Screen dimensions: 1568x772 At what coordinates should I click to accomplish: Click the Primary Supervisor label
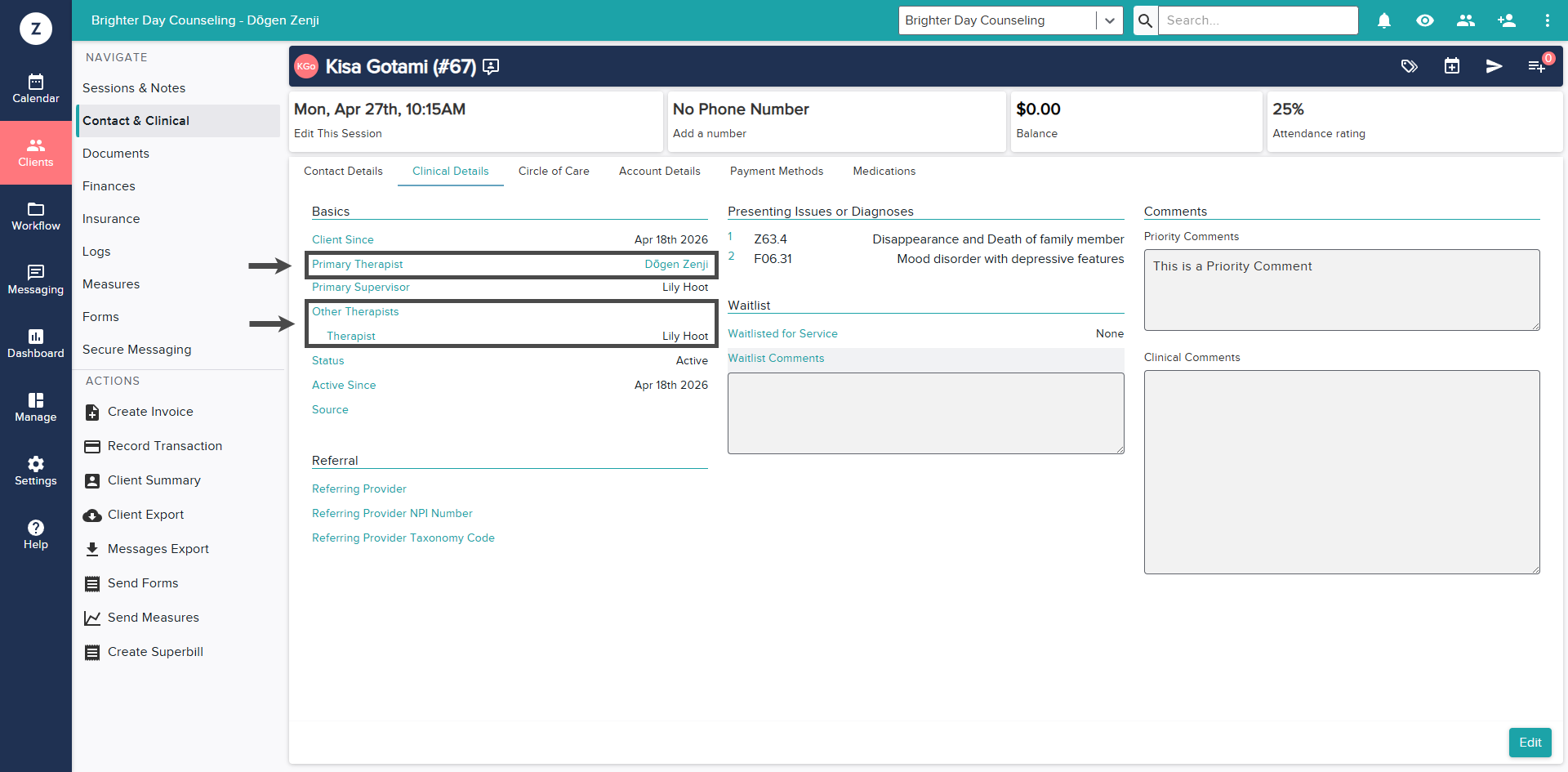pyautogui.click(x=361, y=287)
